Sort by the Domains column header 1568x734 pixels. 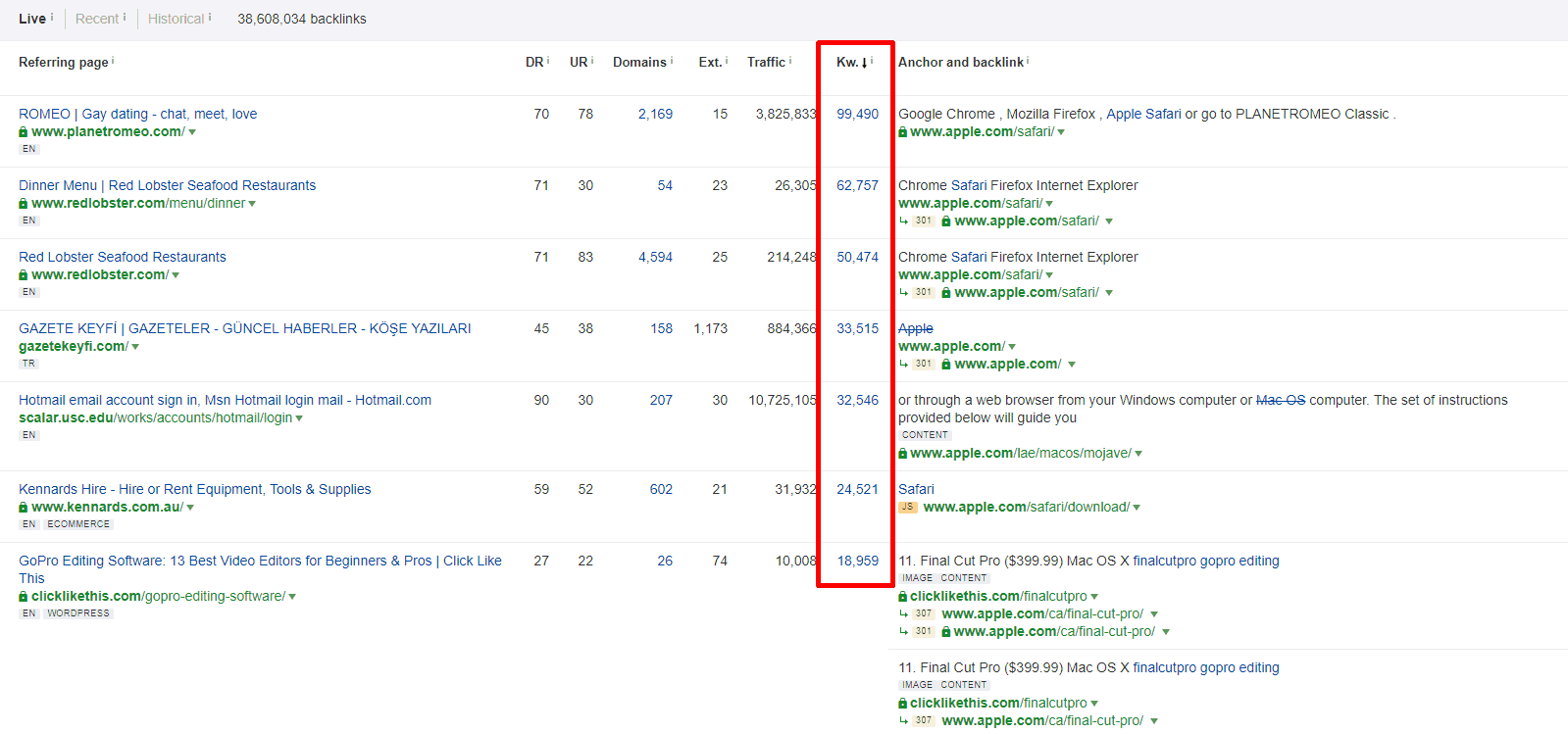(x=639, y=62)
